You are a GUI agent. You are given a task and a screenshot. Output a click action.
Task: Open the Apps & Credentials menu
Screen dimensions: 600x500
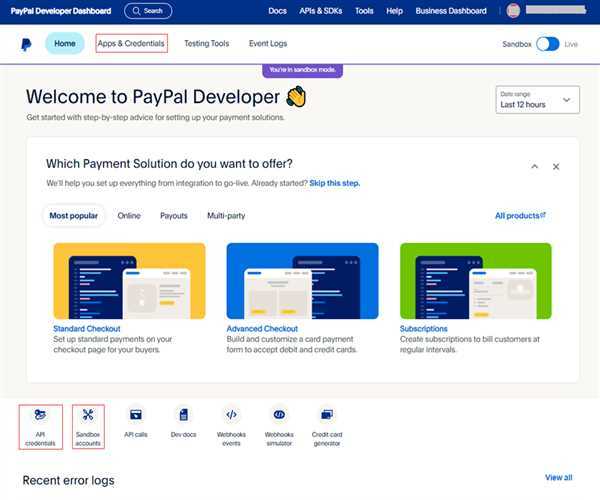(131, 44)
